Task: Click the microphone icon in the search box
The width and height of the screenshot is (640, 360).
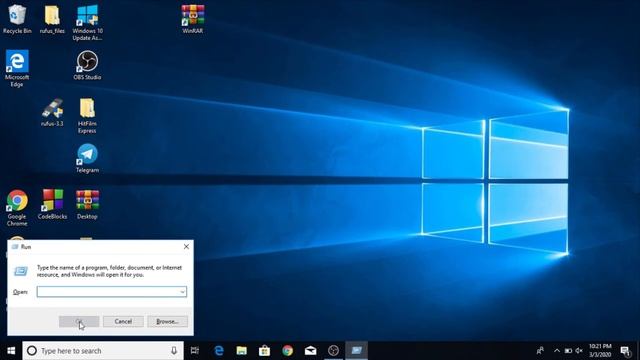Action: click(x=174, y=351)
